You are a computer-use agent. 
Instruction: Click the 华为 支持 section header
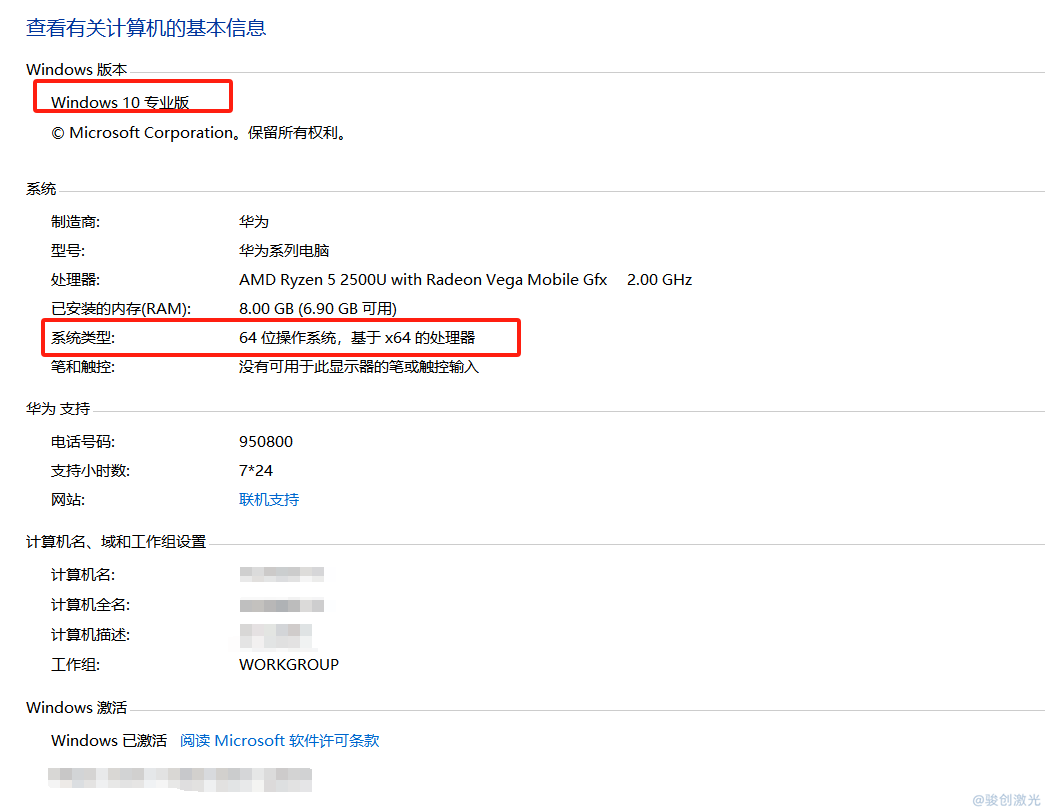pyautogui.click(x=58, y=408)
